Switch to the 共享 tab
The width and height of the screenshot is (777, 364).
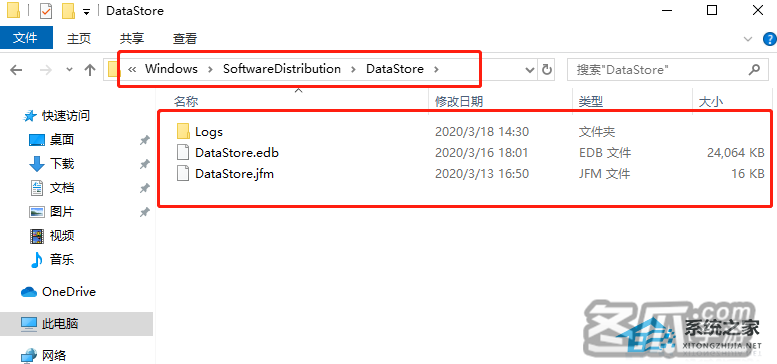(132, 38)
